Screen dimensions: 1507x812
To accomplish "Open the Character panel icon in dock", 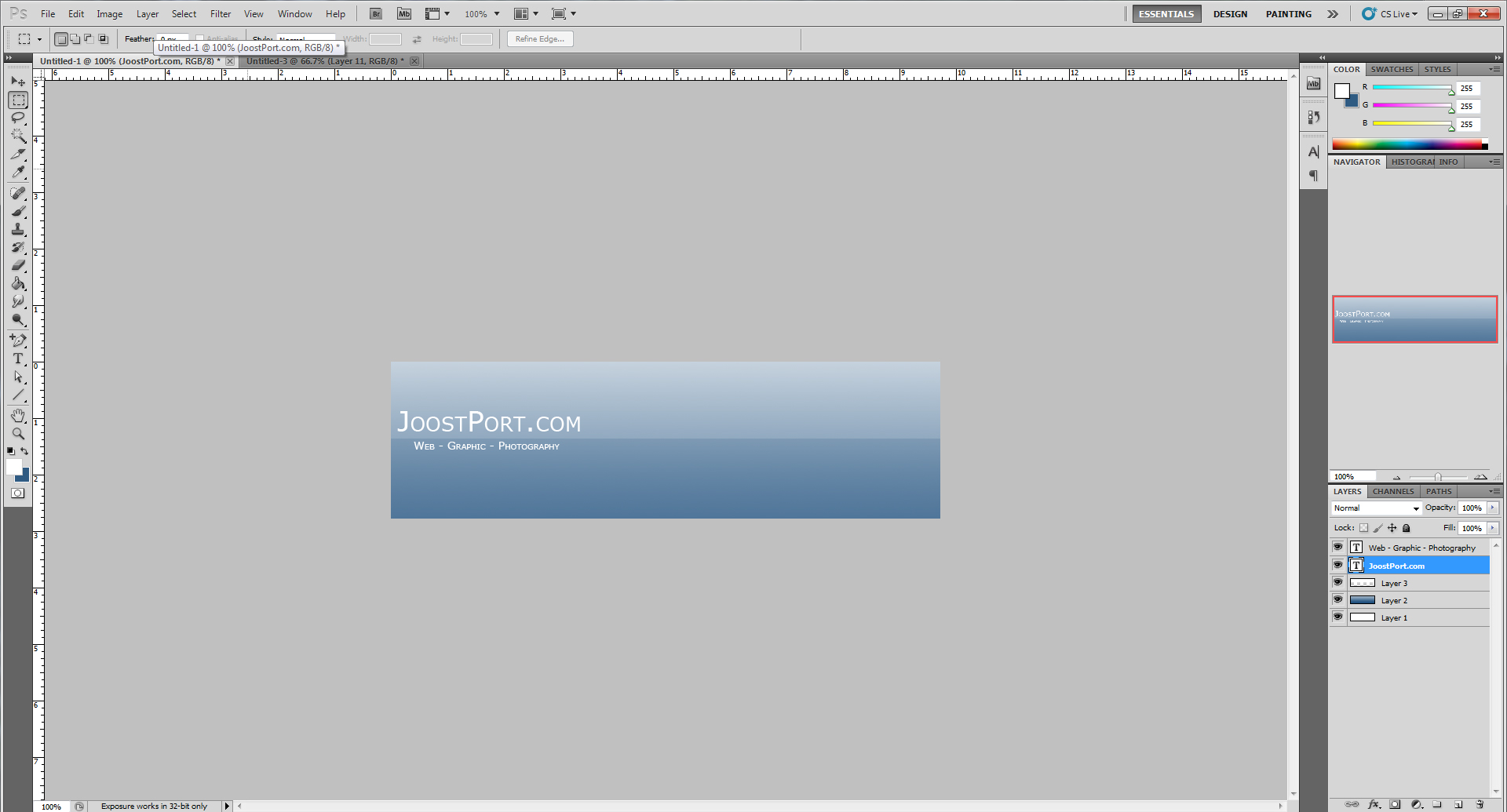I will coord(1313,152).
